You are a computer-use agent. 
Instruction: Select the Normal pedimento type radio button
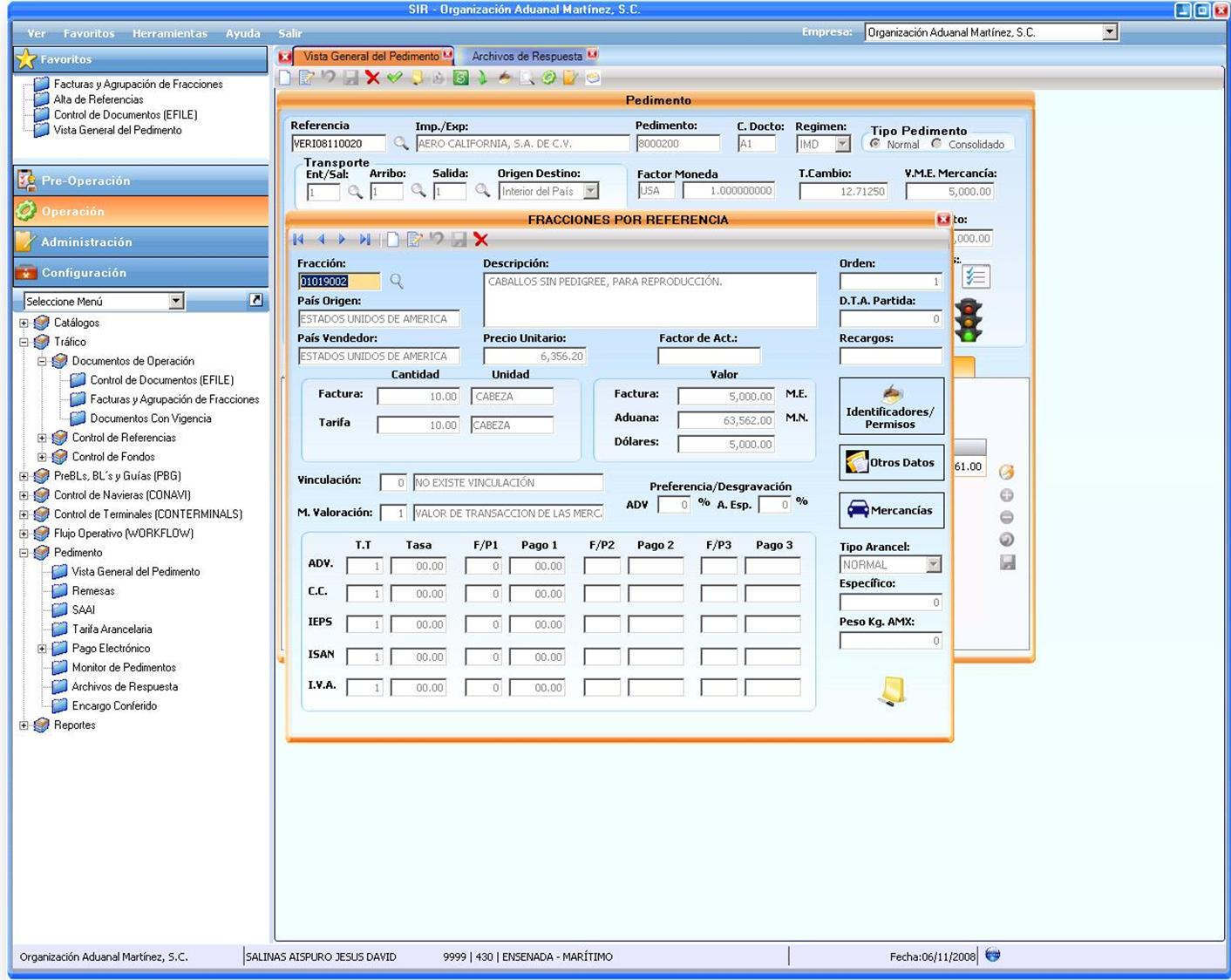point(875,144)
